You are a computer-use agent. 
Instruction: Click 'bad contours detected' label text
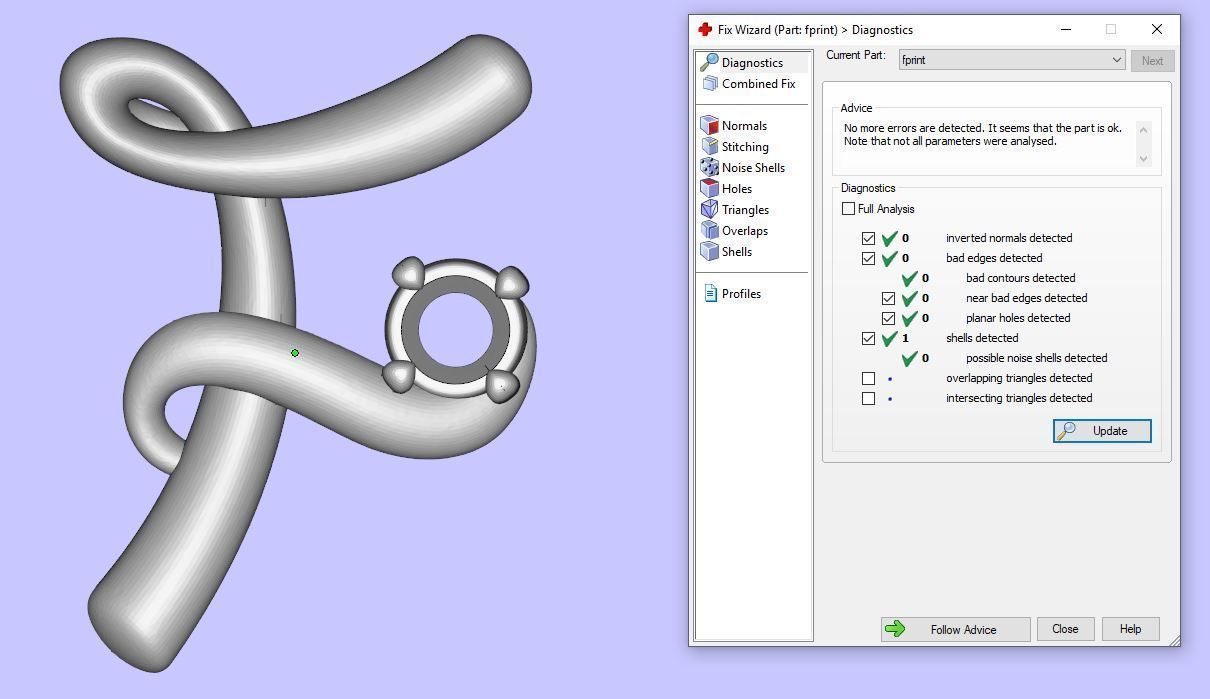point(1020,278)
